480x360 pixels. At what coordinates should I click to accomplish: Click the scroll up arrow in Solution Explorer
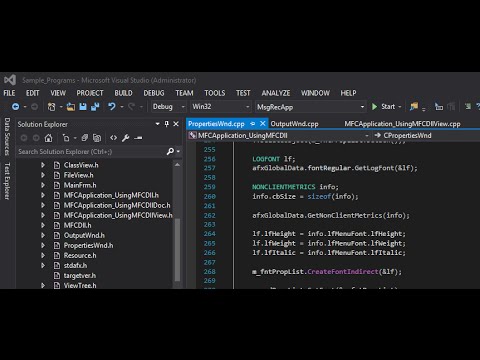[x=177, y=165]
